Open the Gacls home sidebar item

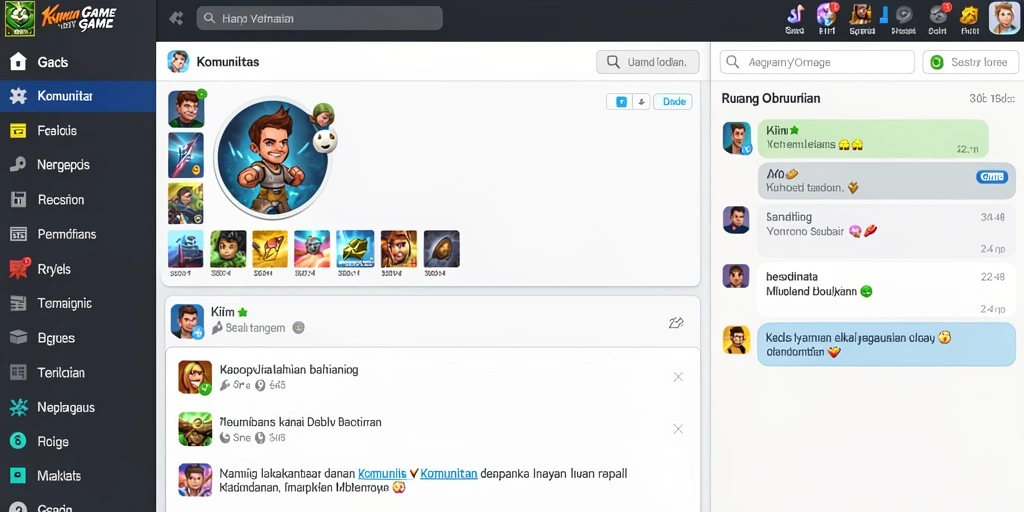coord(77,62)
